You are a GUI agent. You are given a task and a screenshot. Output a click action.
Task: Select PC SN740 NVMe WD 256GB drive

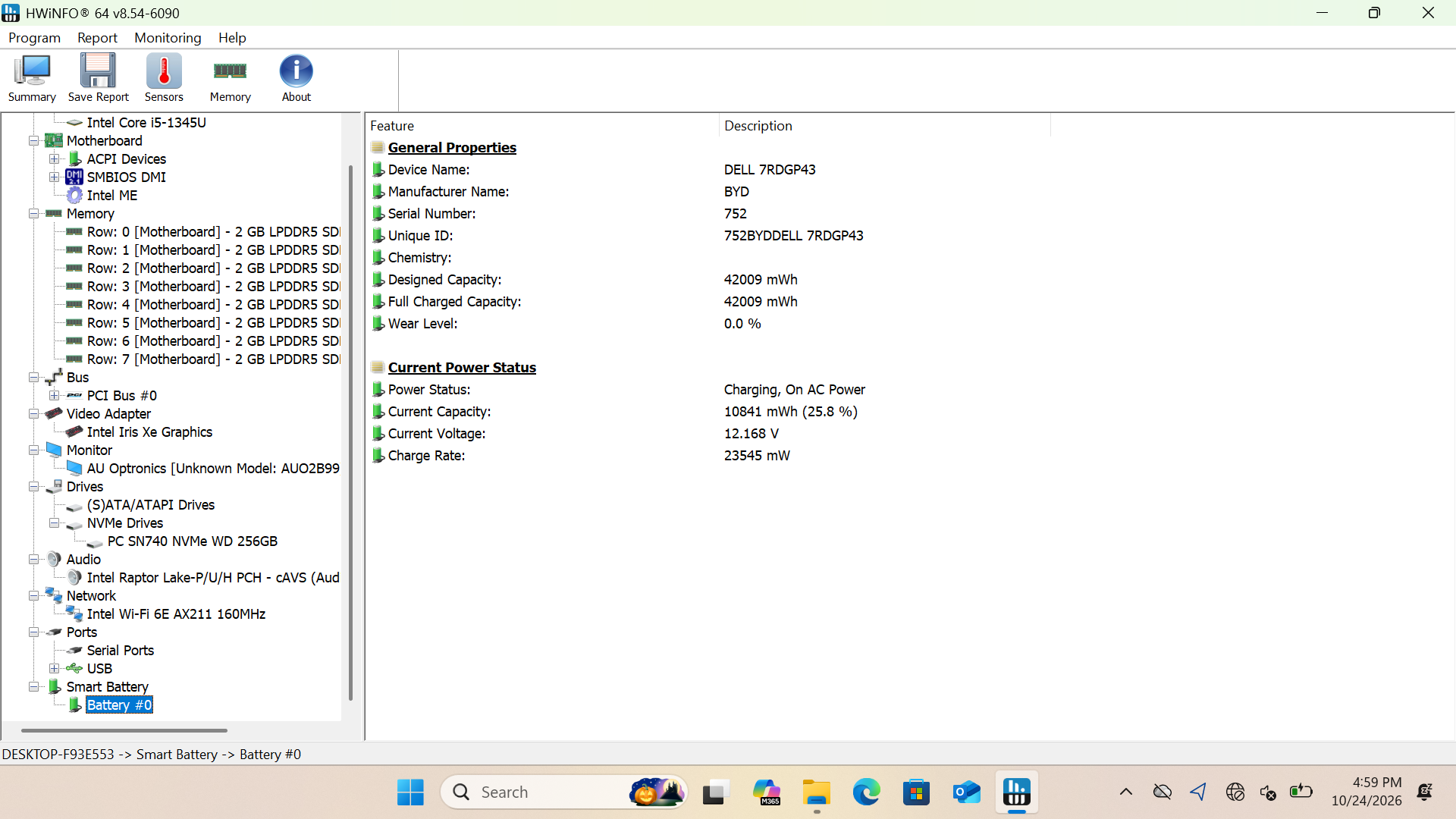(193, 541)
